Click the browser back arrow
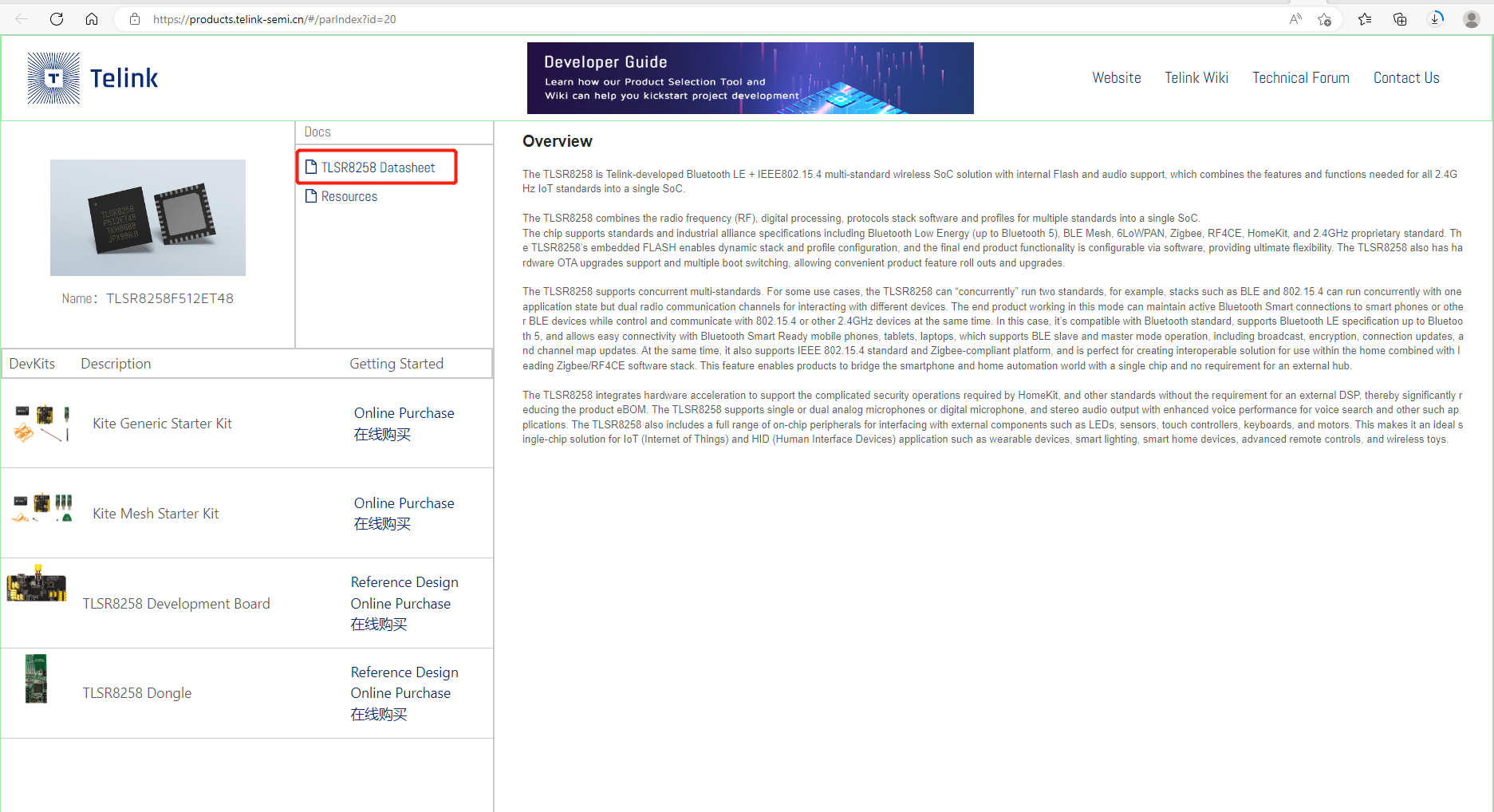This screenshot has width=1494, height=812. point(21,18)
